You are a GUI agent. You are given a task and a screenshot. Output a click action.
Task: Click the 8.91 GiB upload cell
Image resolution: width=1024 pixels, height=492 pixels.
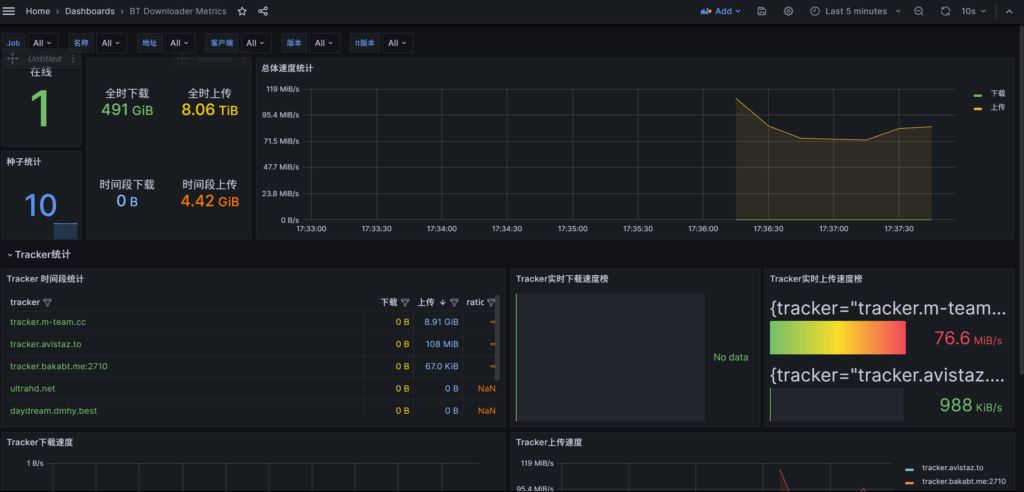tap(441, 322)
